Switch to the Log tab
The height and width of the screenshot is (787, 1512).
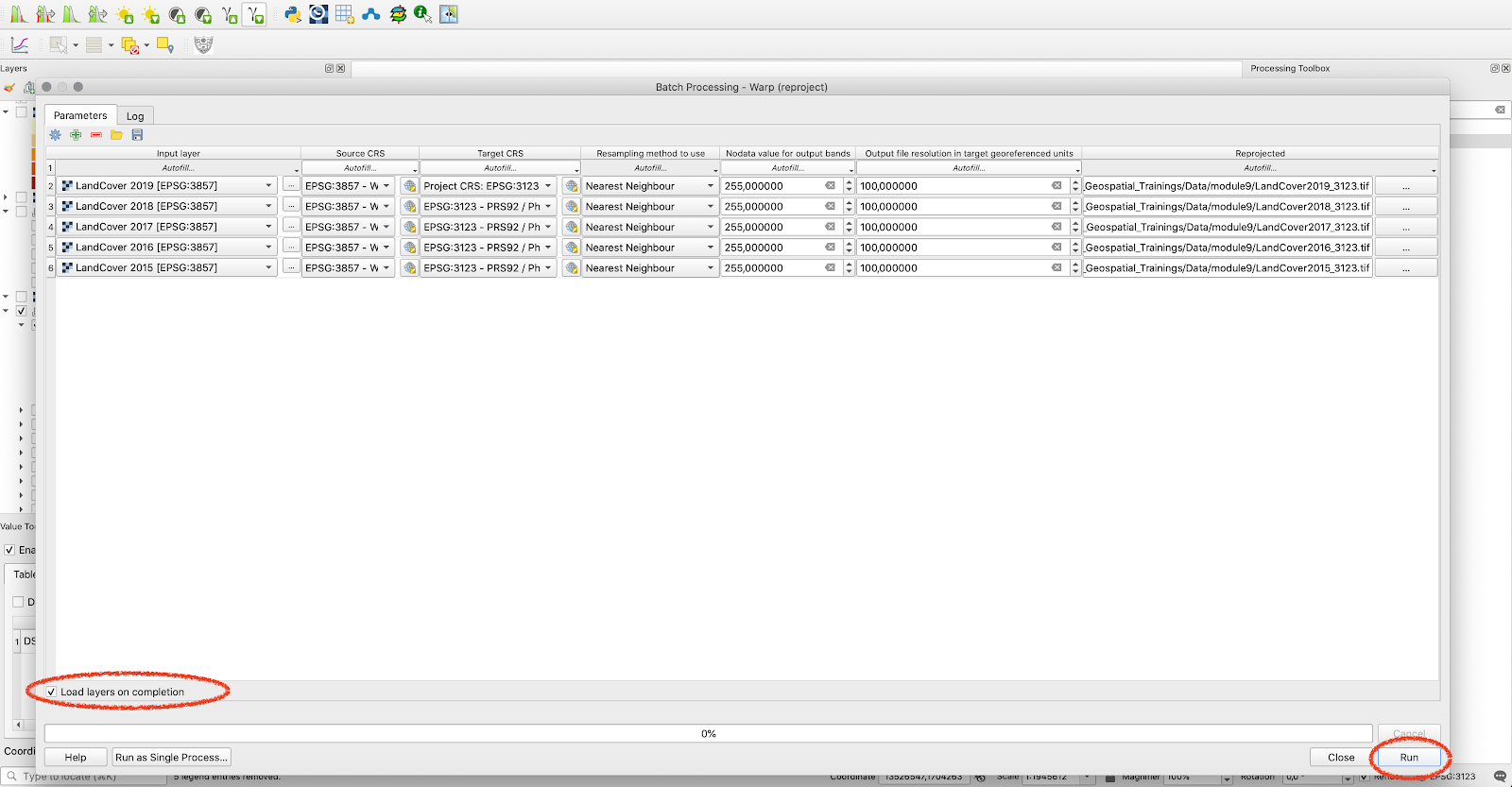tap(135, 116)
